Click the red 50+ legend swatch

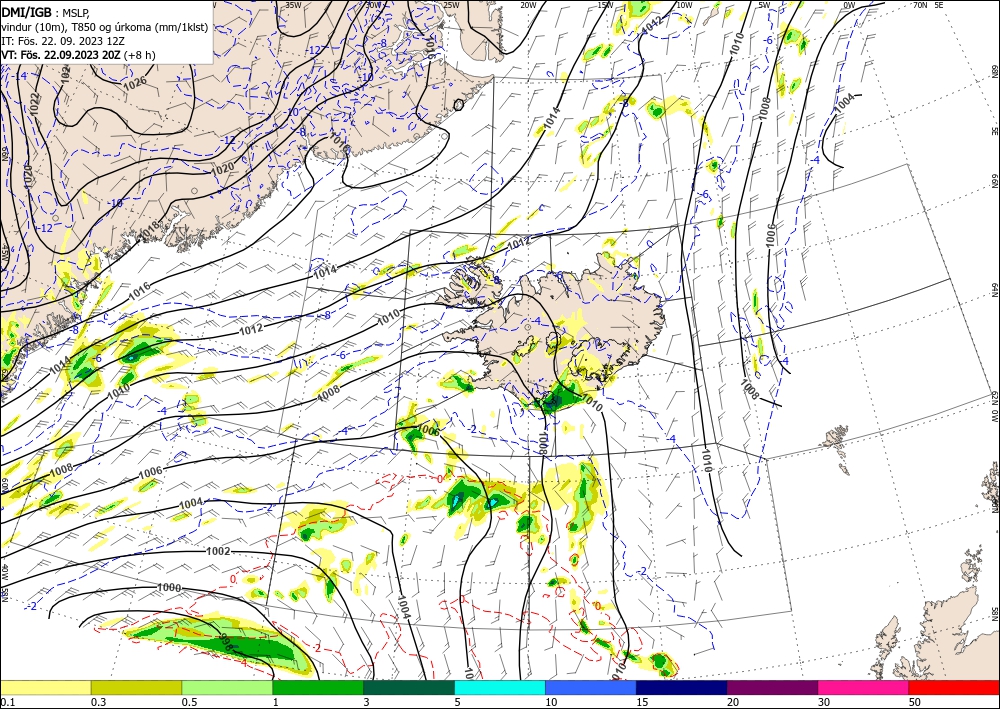pyautogui.click(x=954, y=687)
